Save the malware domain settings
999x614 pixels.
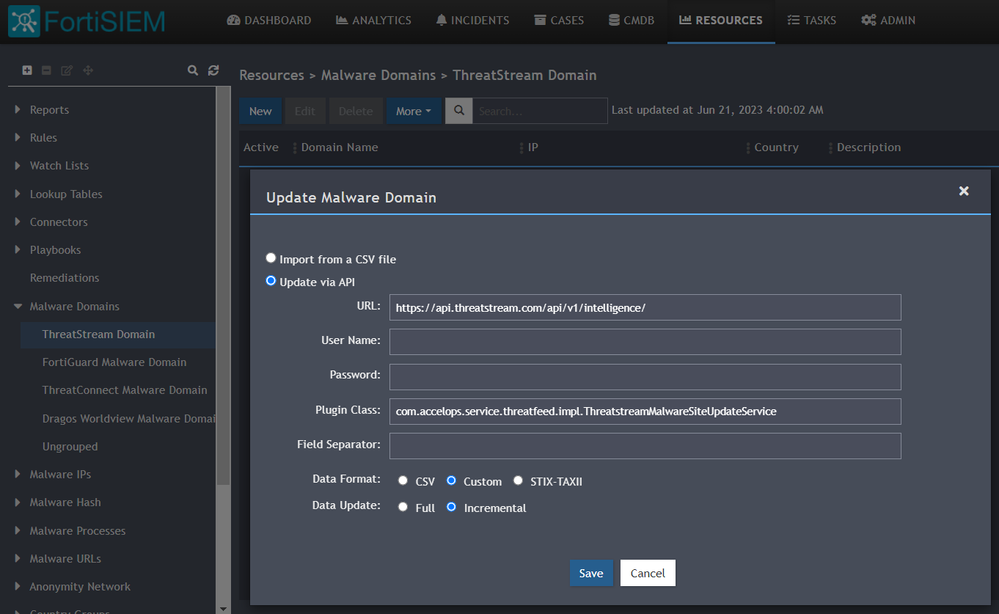(x=591, y=573)
